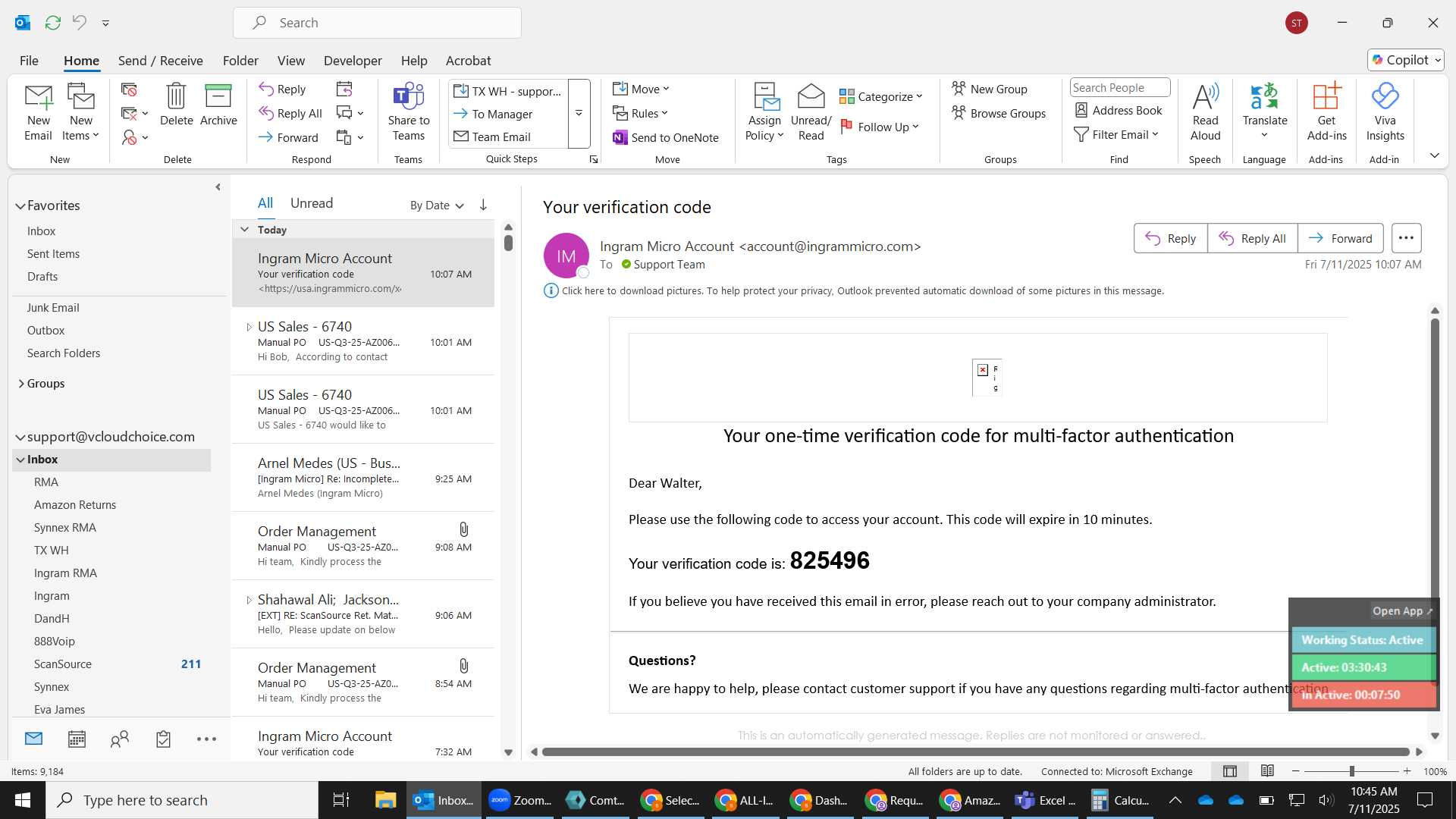Switch to Calendar view
The width and height of the screenshot is (1456, 819).
(77, 739)
